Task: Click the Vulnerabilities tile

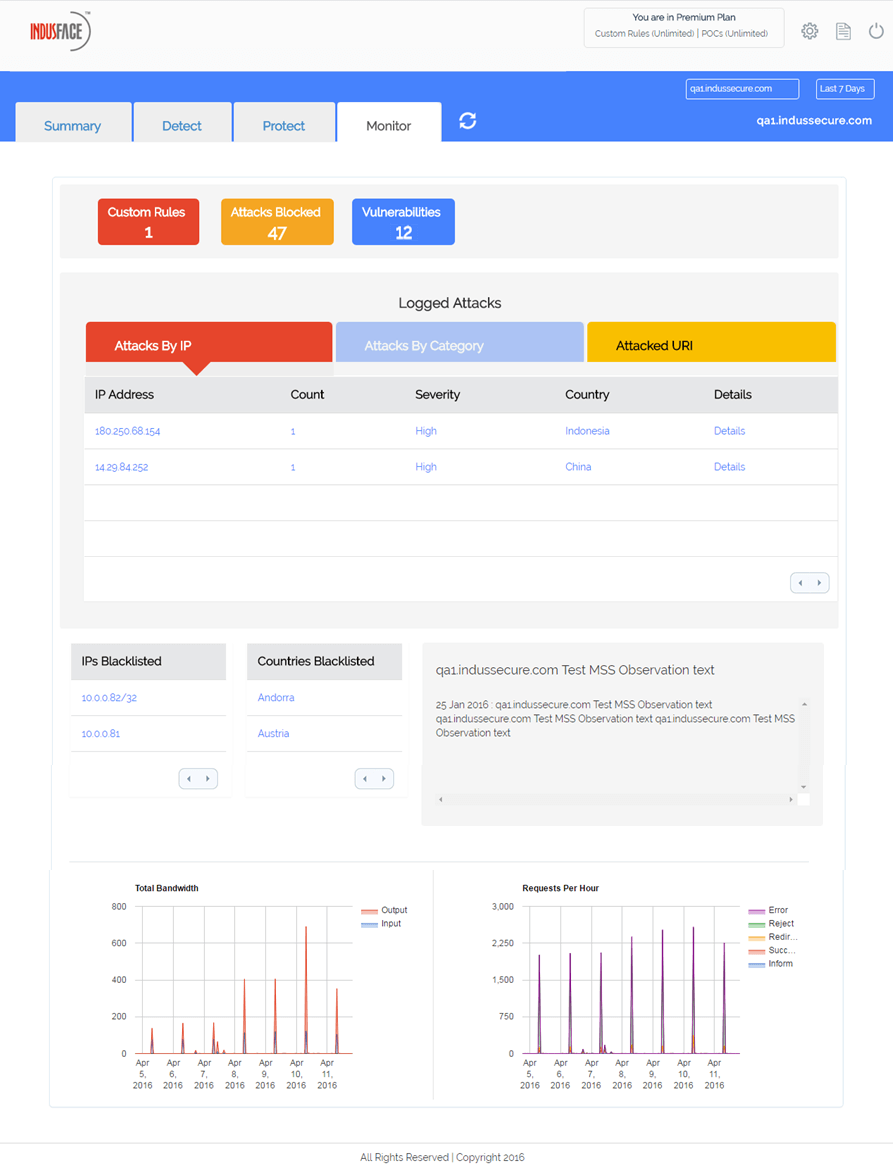Action: click(403, 222)
